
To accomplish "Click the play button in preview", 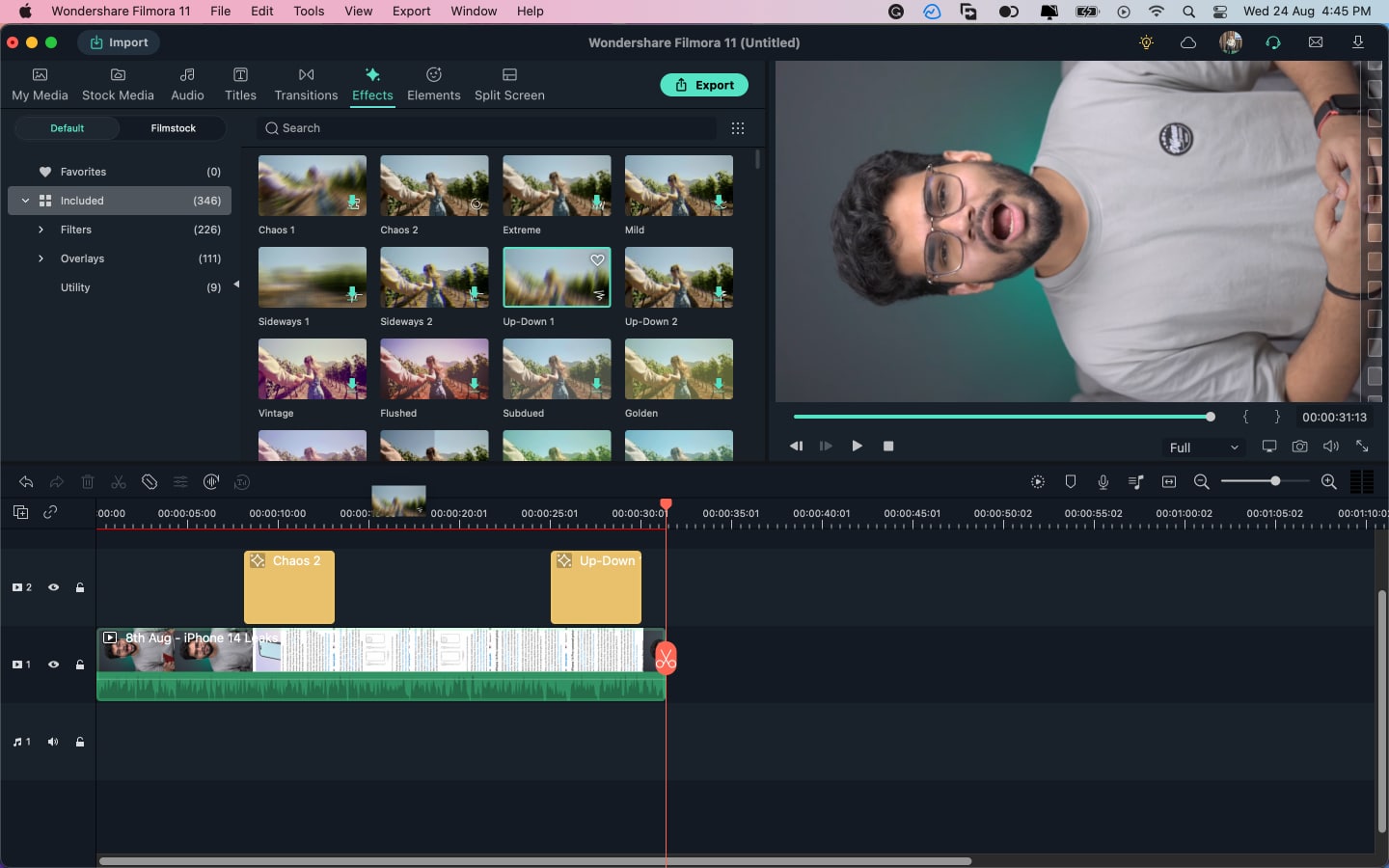I will [x=857, y=447].
